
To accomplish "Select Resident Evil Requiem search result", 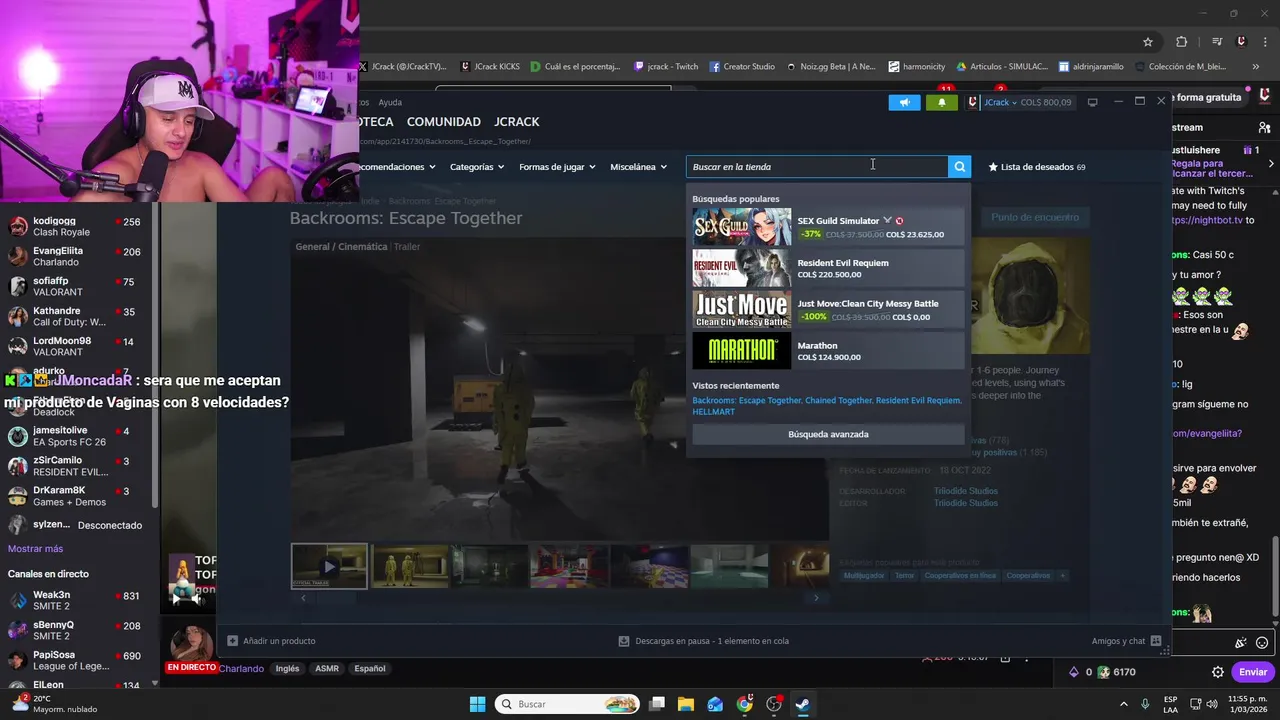I will click(828, 268).
